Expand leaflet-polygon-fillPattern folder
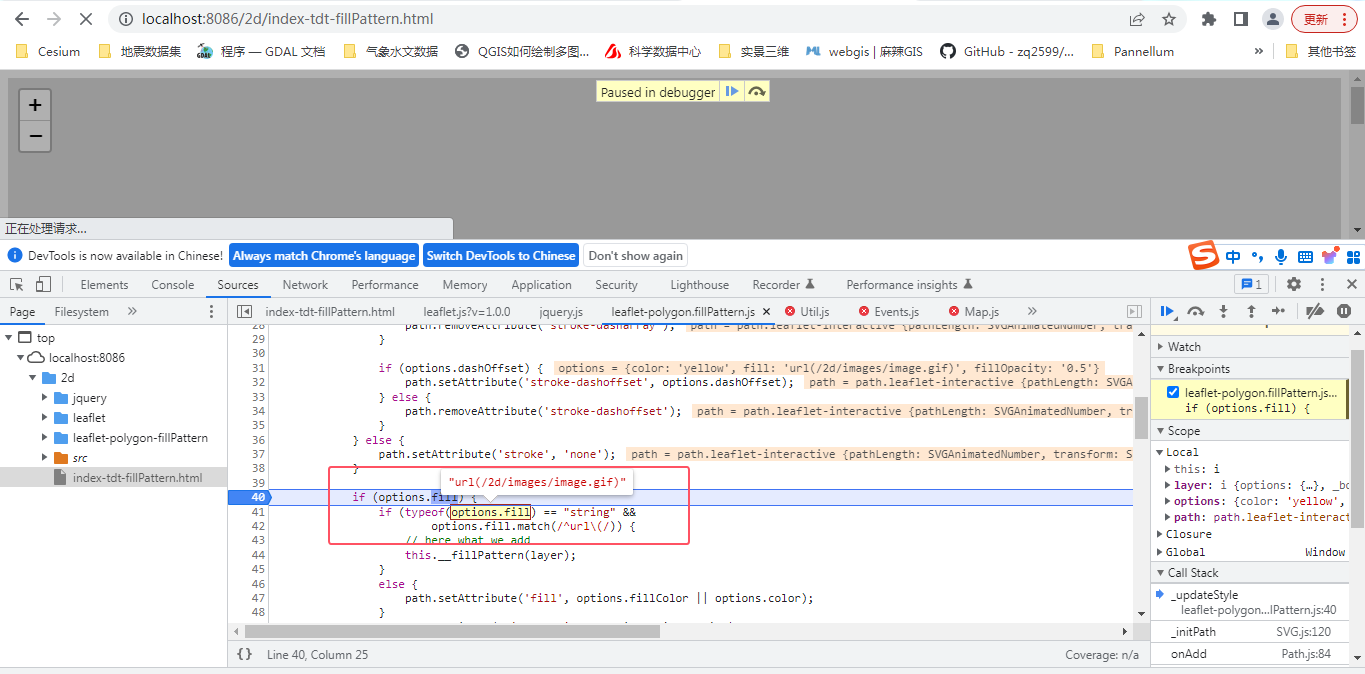Image resolution: width=1365 pixels, height=674 pixels. tap(45, 438)
